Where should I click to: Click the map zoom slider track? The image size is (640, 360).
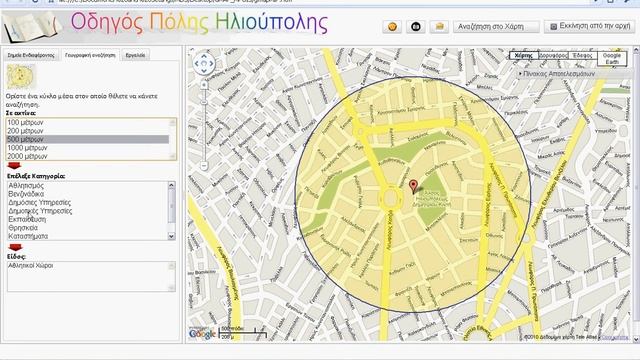(204, 125)
